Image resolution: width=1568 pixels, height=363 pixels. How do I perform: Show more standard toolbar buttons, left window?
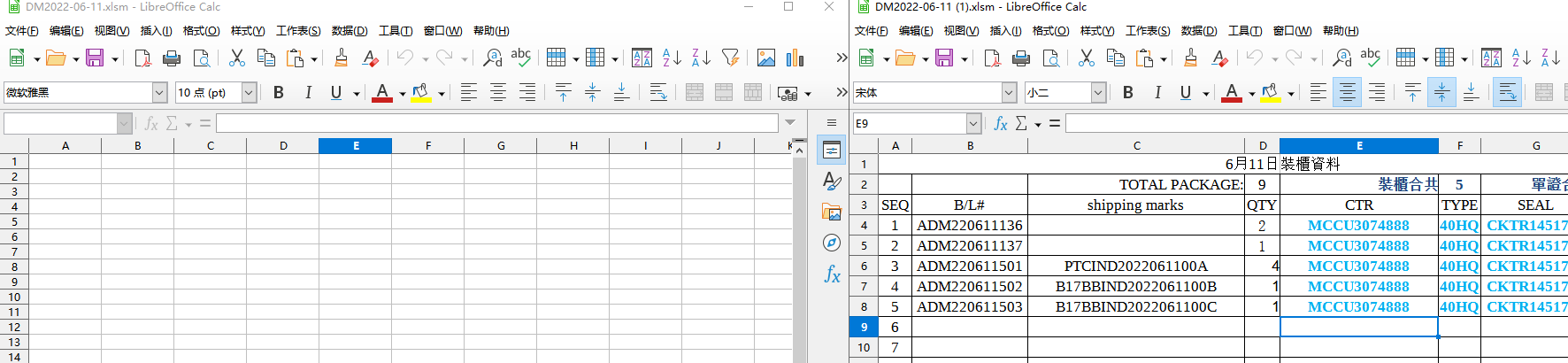pyautogui.click(x=842, y=58)
